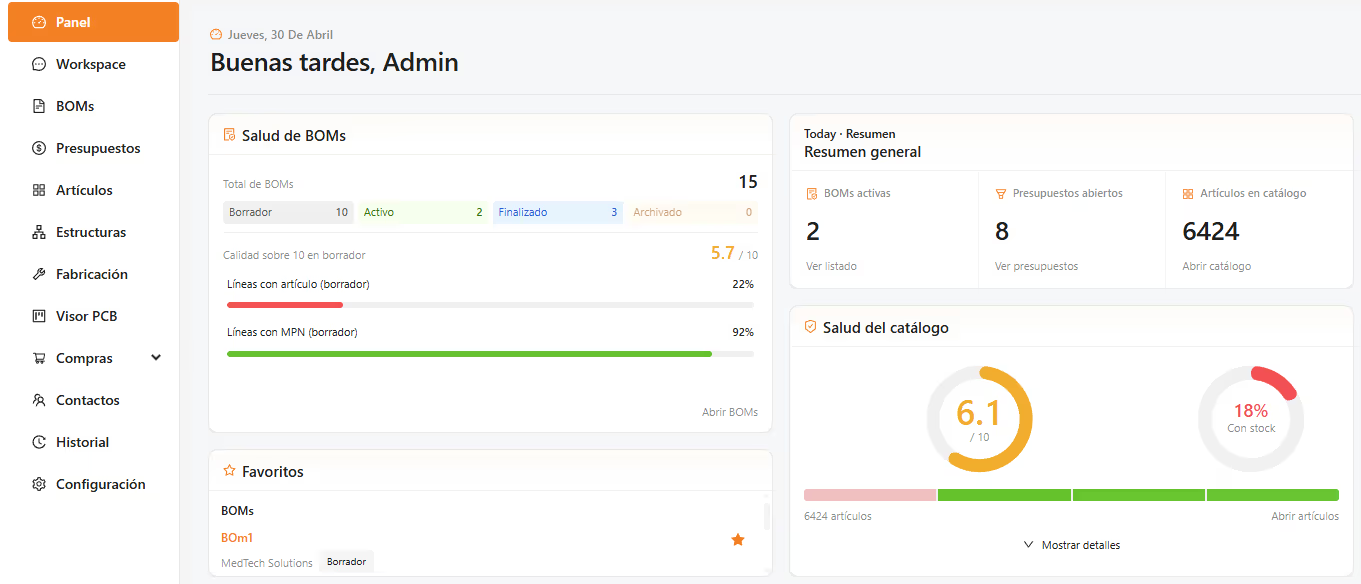Image resolution: width=1361 pixels, height=584 pixels.
Task: Click the BOMs activas card icon
Action: [812, 193]
